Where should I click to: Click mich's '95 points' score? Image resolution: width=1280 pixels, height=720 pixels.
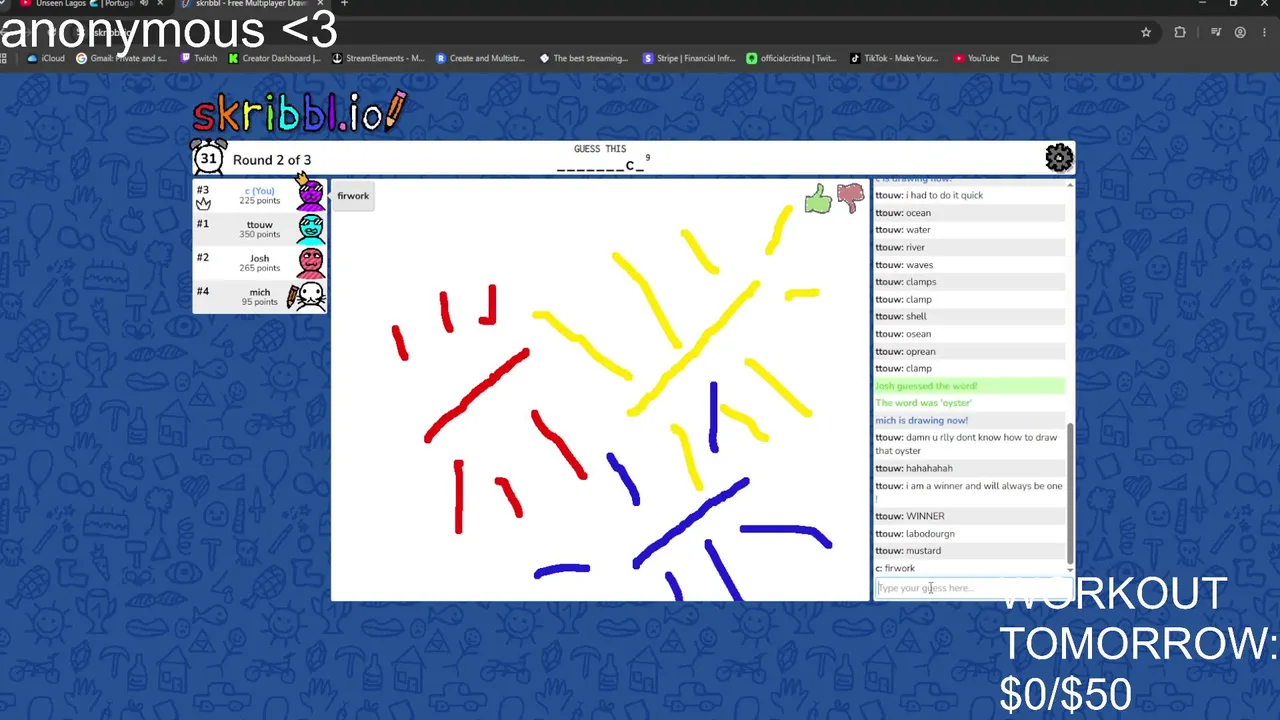(260, 302)
